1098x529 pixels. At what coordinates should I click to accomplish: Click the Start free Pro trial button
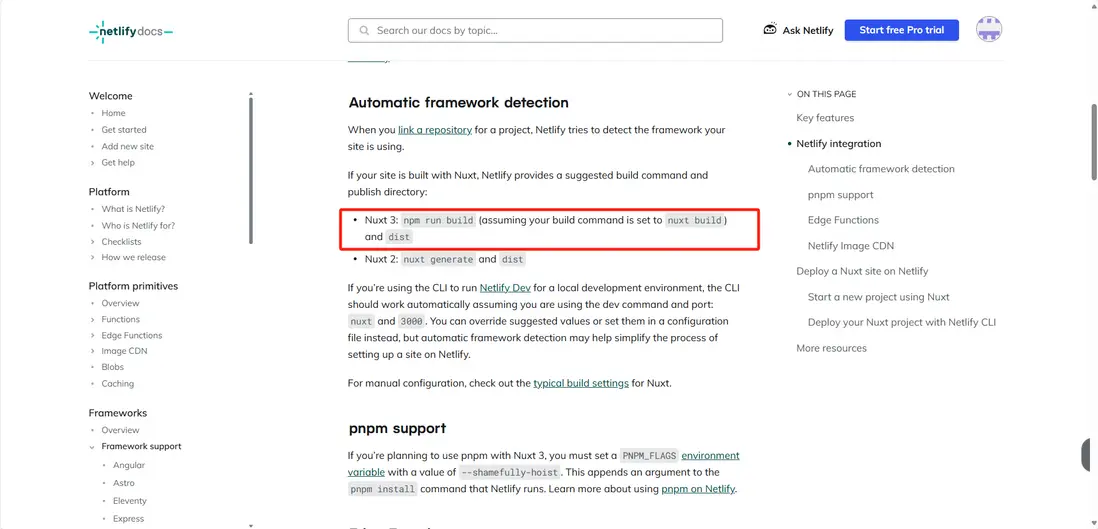click(x=901, y=30)
